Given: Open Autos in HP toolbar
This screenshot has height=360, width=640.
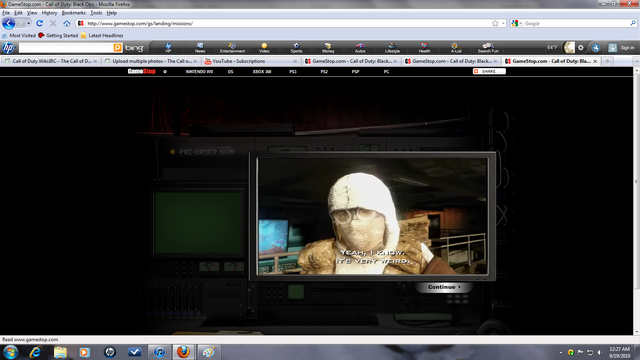Looking at the screenshot, I should [x=360, y=48].
